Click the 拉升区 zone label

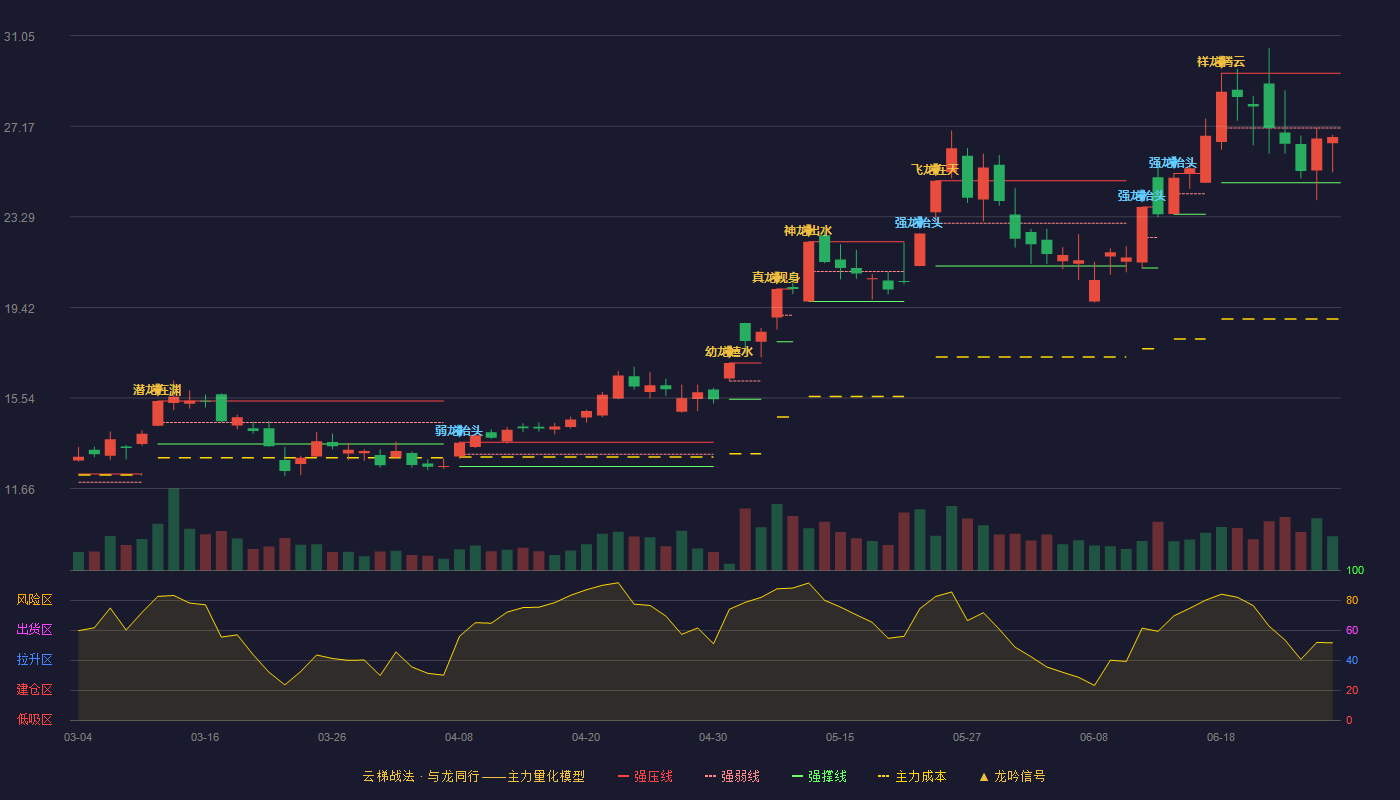pyautogui.click(x=35, y=660)
